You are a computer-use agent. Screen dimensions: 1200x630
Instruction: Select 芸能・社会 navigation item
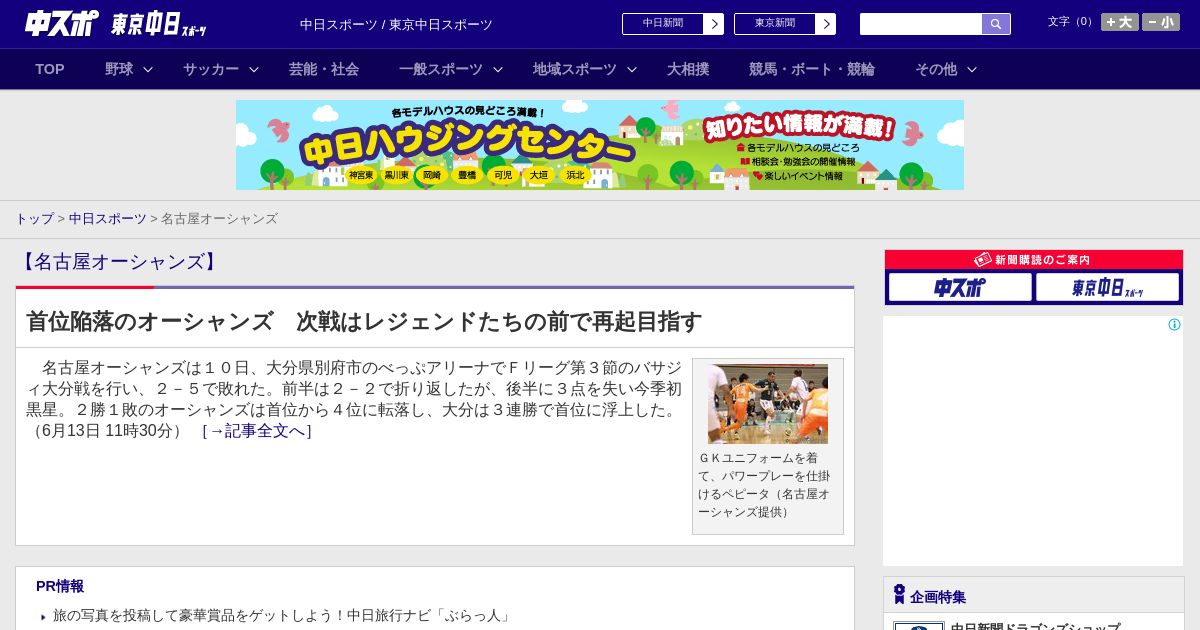324,69
